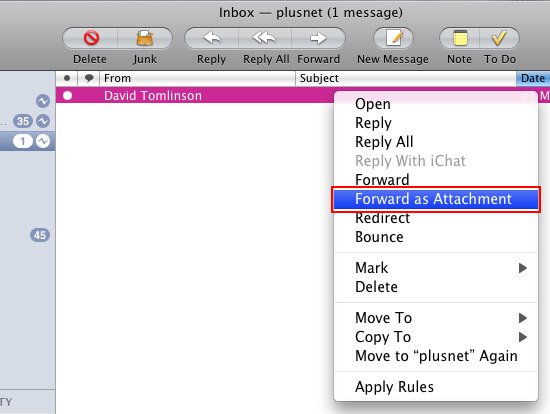Viewport: 550px width, 414px height.
Task: Click the activity icon beside the 1 badge
Action: click(43, 141)
